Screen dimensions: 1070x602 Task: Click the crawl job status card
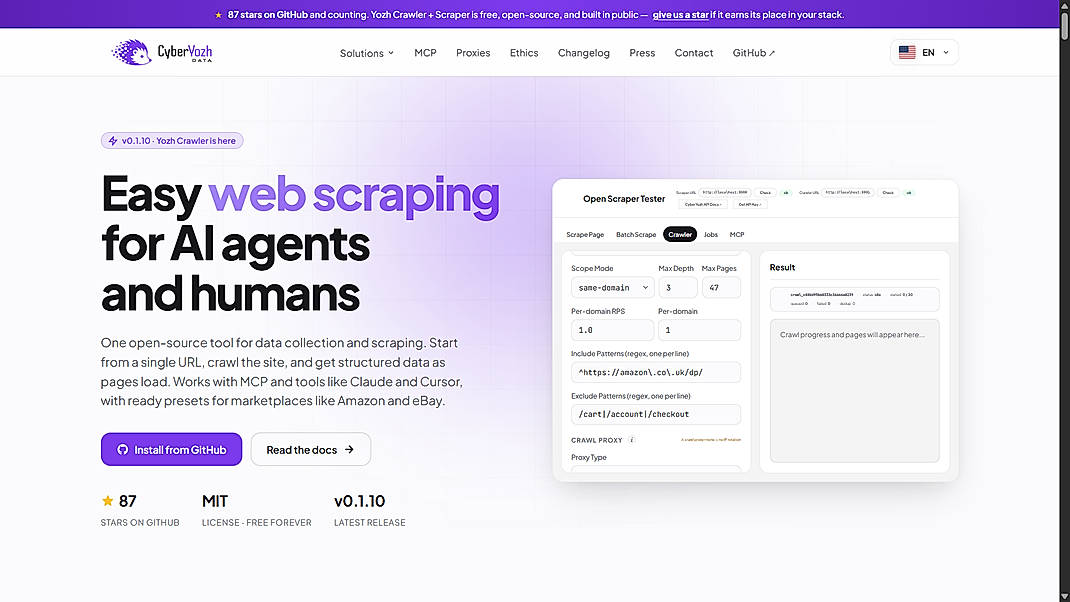(854, 299)
